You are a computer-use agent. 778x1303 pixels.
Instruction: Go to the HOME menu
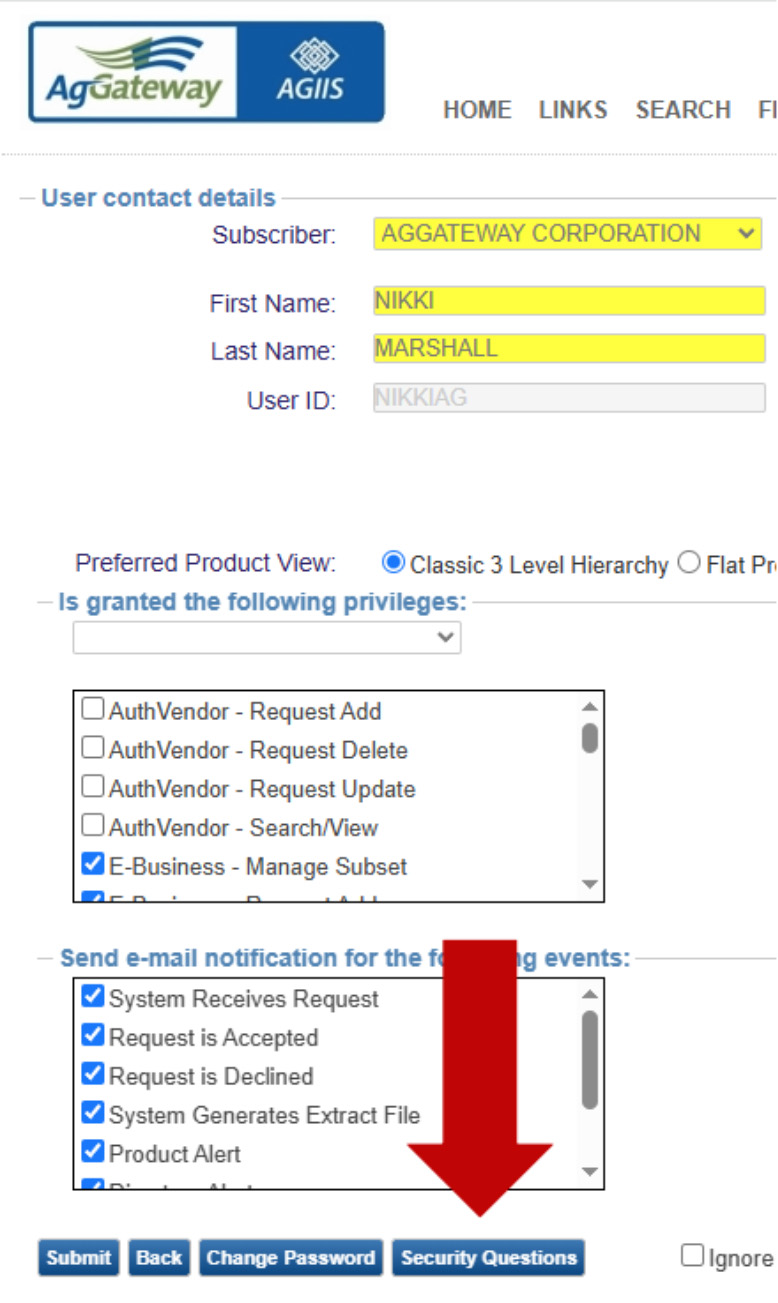tap(477, 110)
